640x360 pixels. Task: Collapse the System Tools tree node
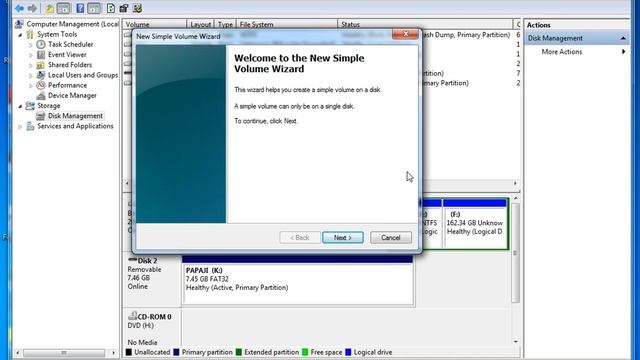point(20,35)
